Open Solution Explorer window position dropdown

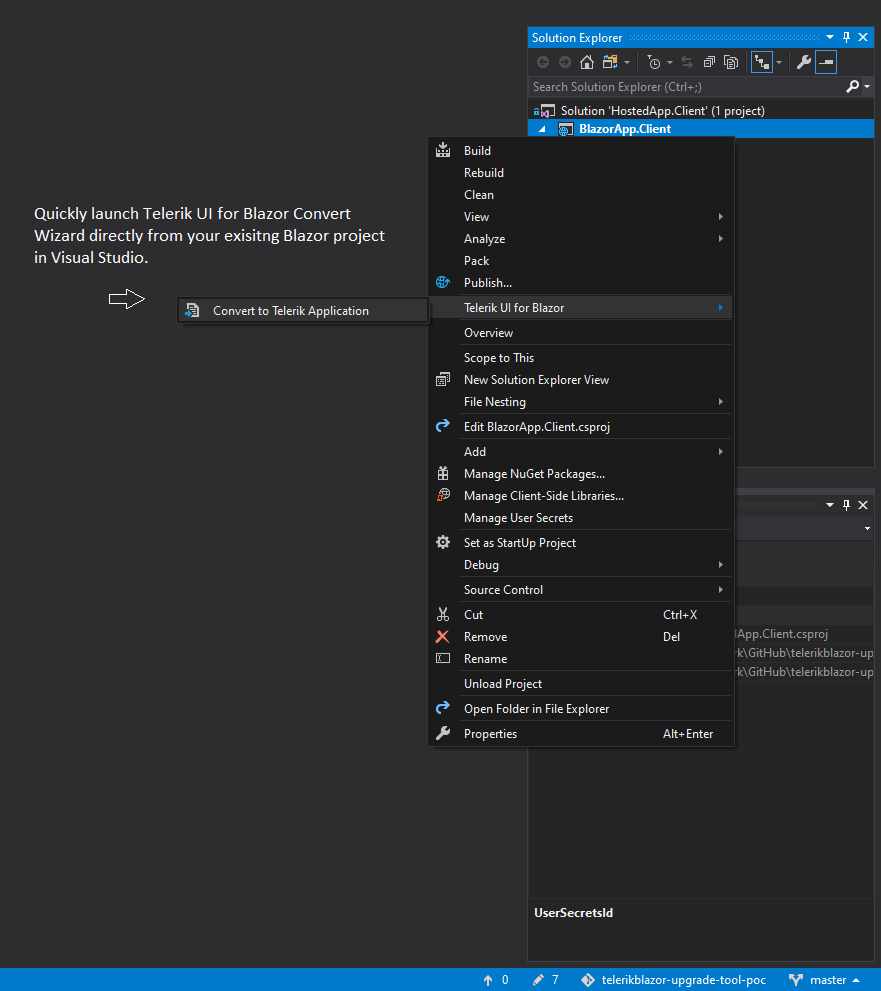[829, 37]
